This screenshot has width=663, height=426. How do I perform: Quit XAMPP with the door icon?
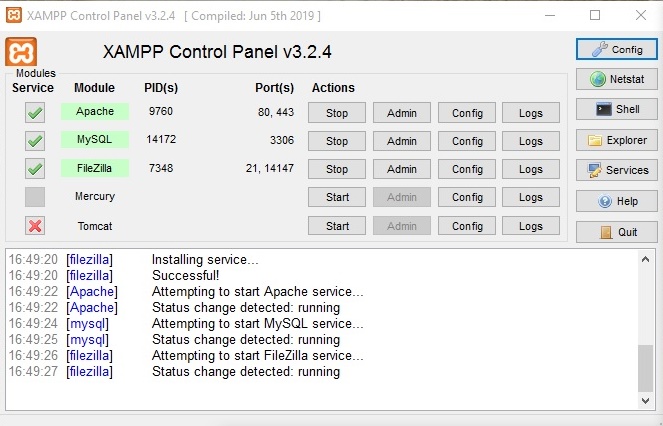(616, 232)
